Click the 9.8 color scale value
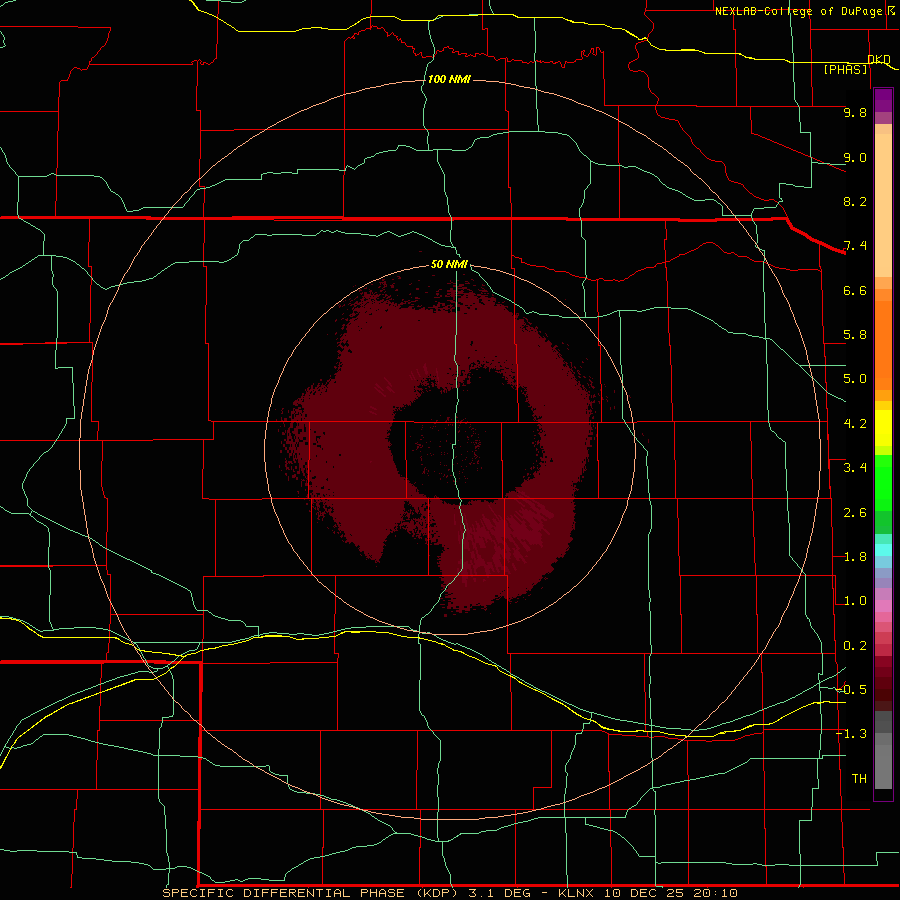900x900 pixels. pyautogui.click(x=855, y=112)
